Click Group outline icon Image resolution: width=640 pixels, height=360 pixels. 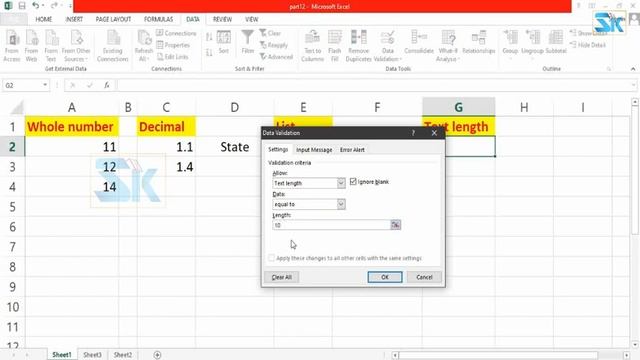coord(510,42)
